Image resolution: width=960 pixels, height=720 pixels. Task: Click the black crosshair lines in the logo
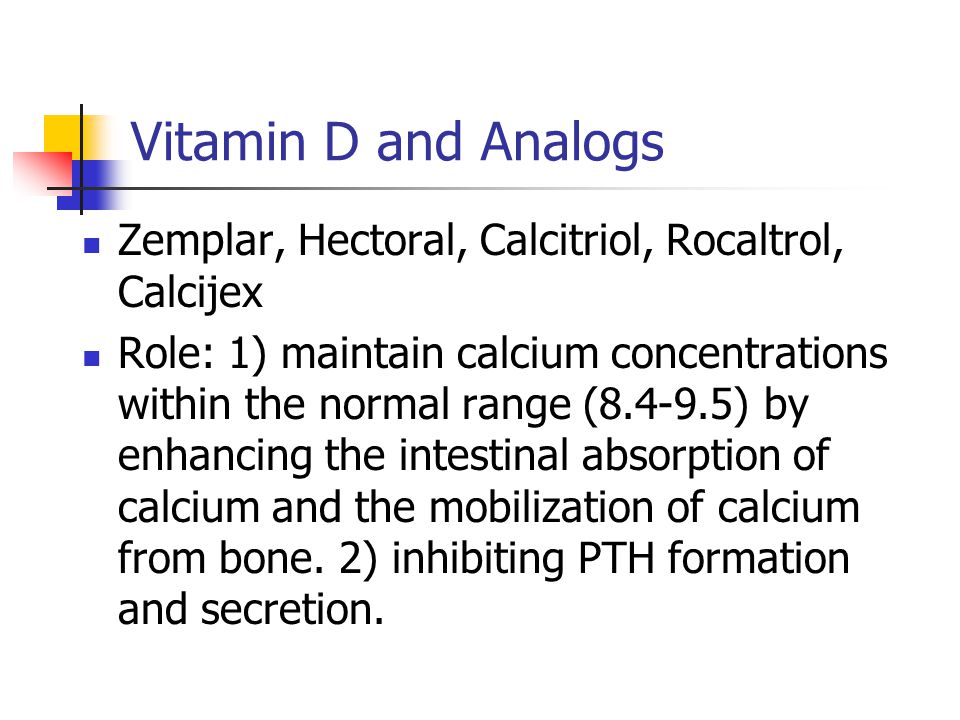click(x=81, y=188)
